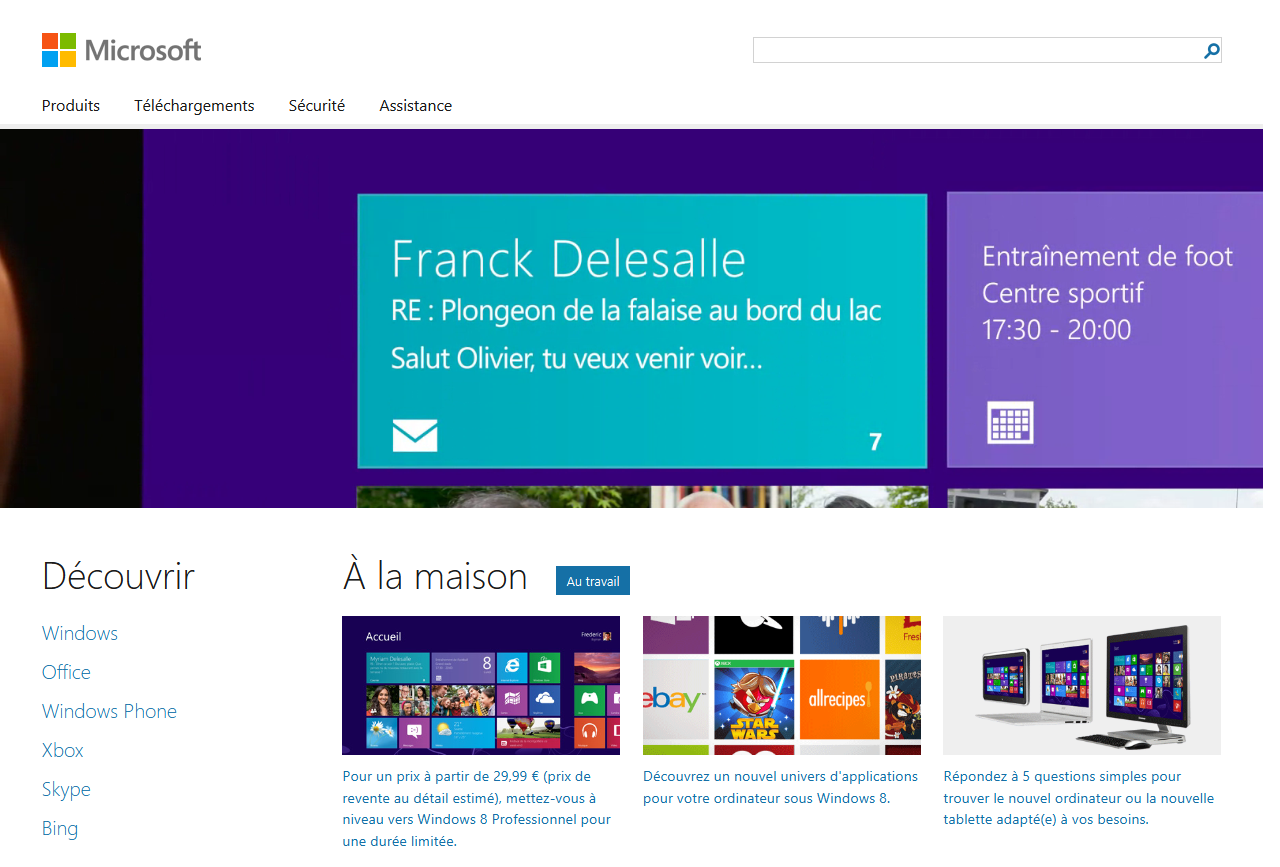Click the mail envelope icon on tile

point(414,435)
